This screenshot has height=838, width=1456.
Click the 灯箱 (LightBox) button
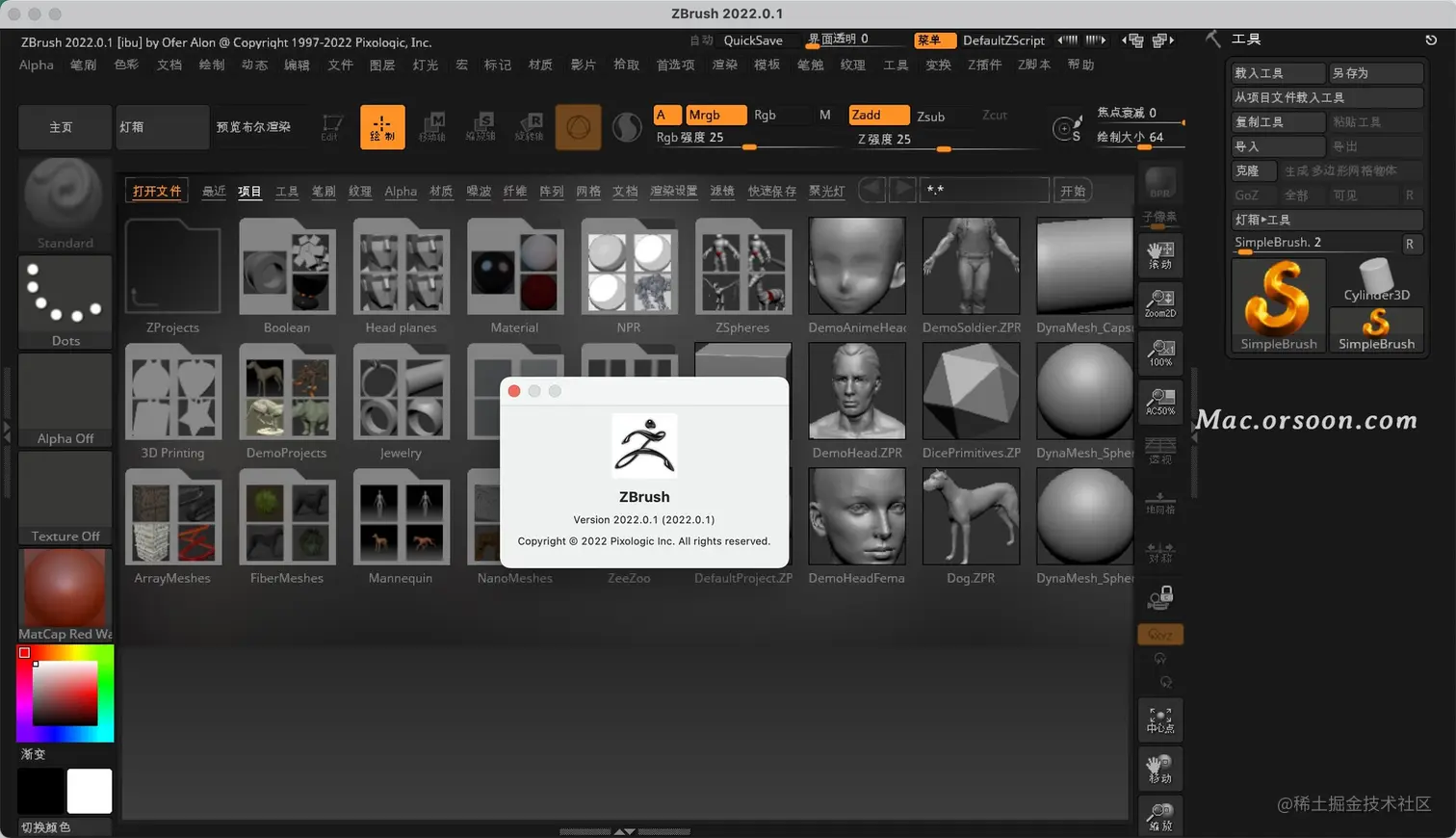click(x=162, y=127)
